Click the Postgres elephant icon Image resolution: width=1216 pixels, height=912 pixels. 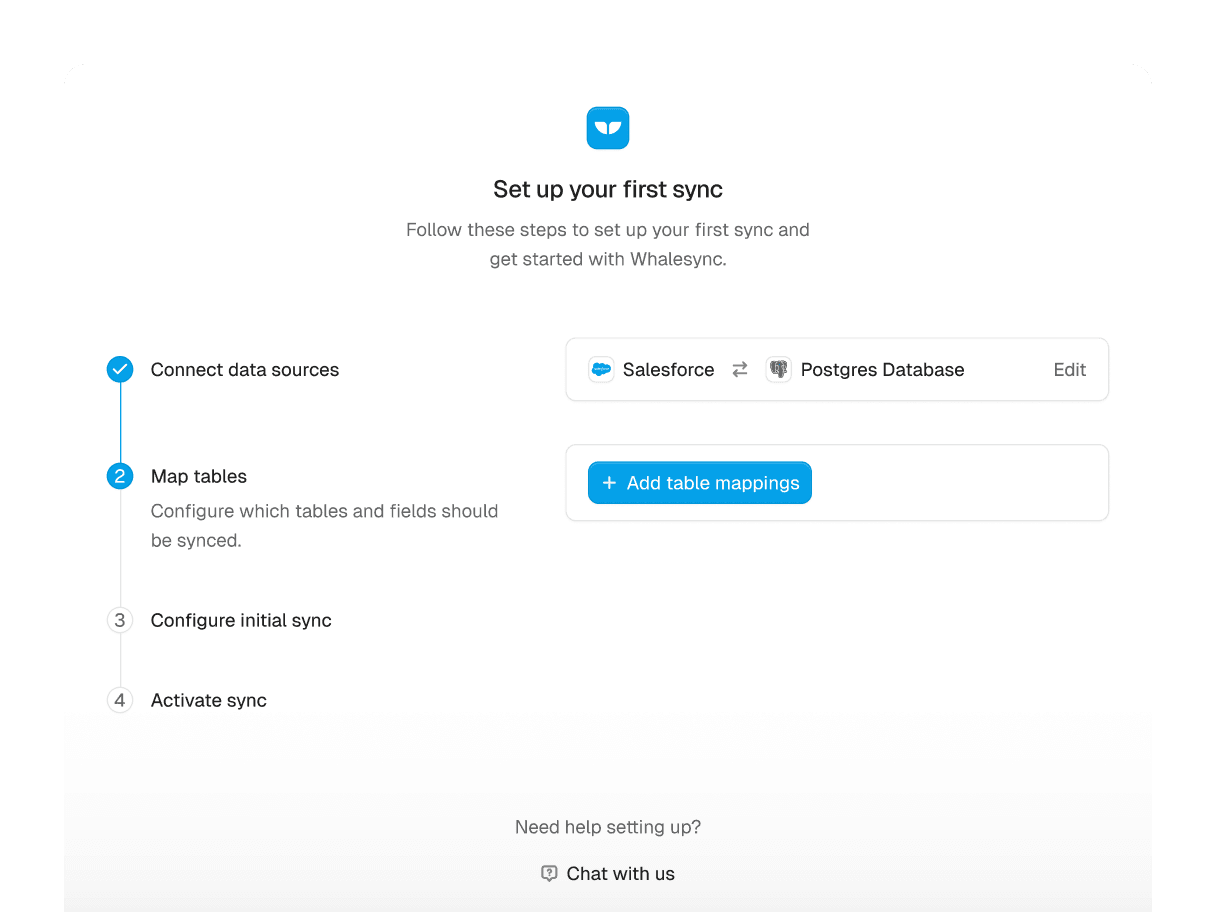coord(778,370)
